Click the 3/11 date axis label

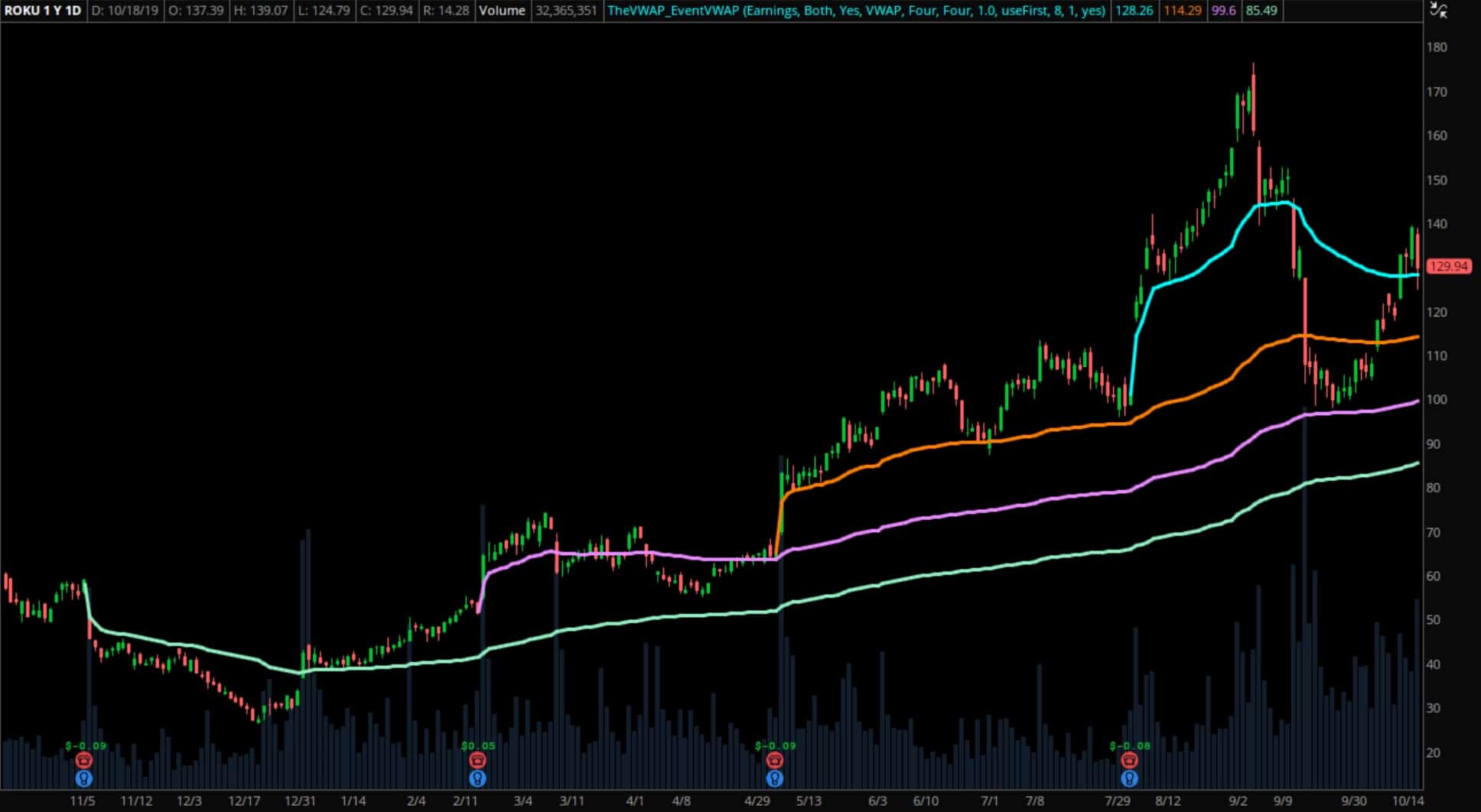tap(571, 801)
